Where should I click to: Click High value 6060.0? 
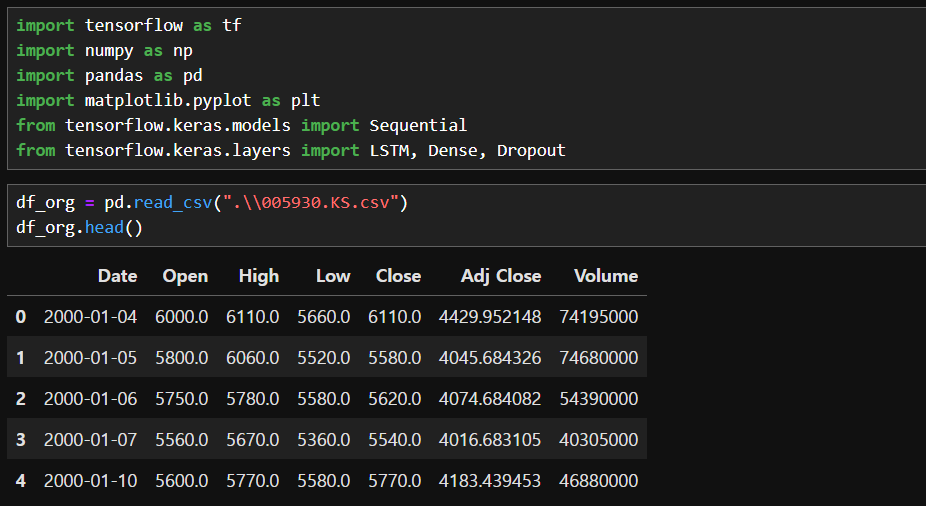point(253,358)
